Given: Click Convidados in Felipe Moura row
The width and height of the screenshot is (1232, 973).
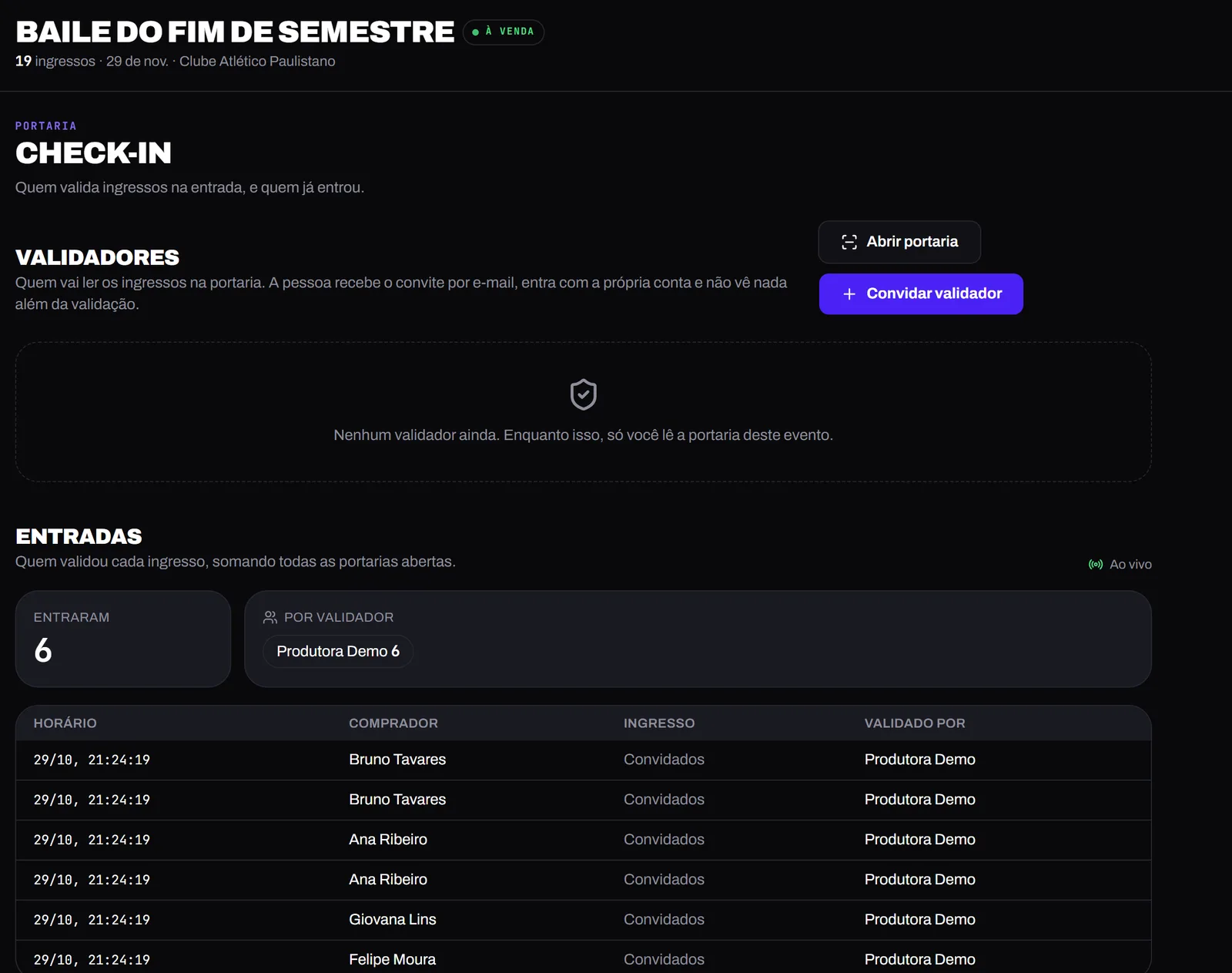Looking at the screenshot, I should (x=664, y=959).
